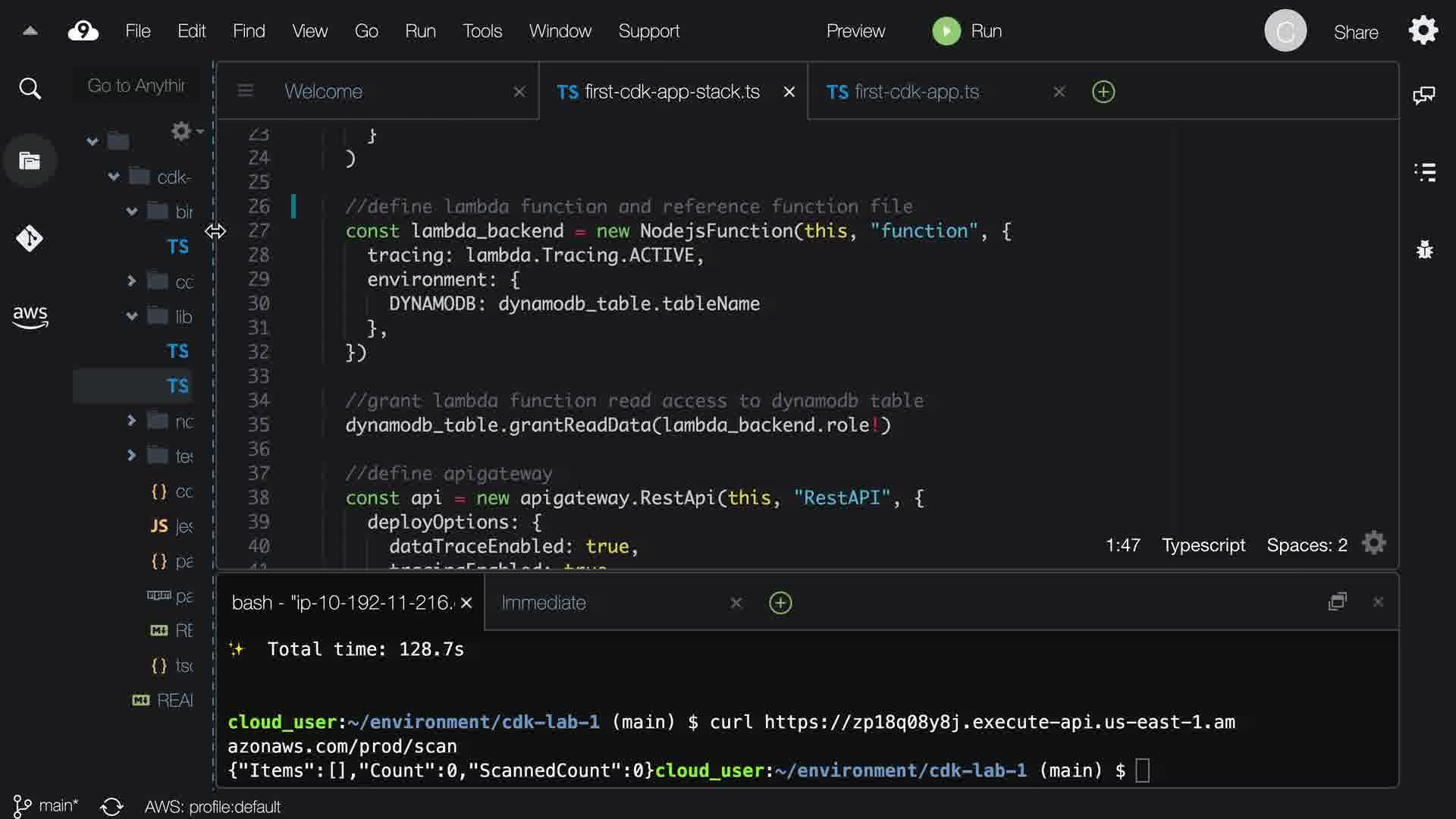Open the Source Control git icon
1456x819 pixels.
click(30, 238)
